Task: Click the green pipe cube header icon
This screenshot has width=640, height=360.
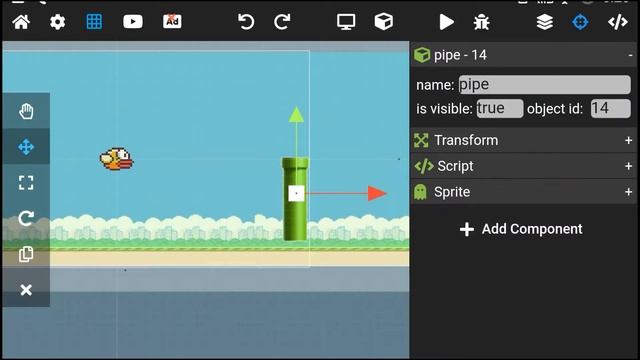Action: pos(422,55)
